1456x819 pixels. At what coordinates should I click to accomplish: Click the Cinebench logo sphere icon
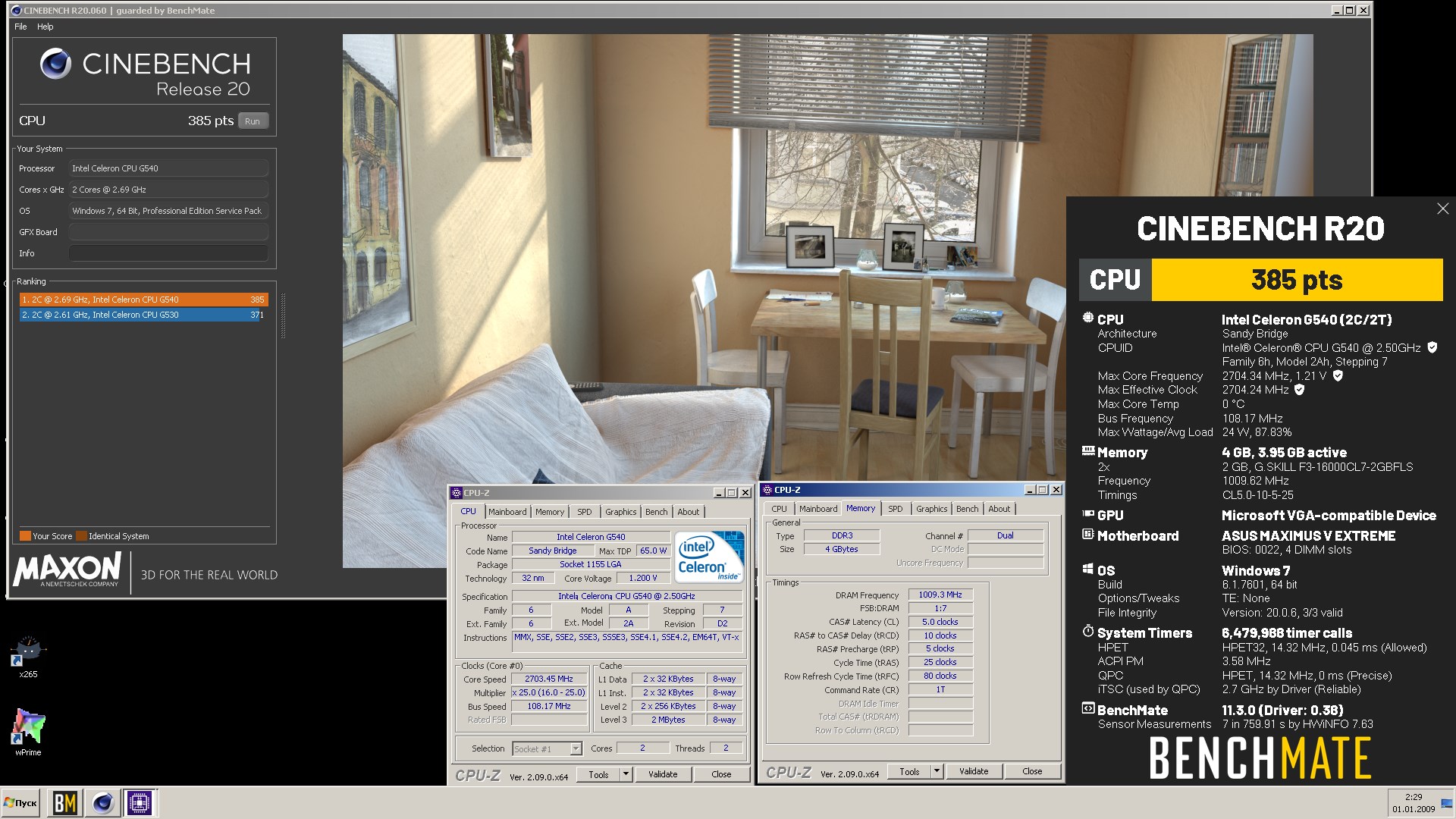pos(55,64)
